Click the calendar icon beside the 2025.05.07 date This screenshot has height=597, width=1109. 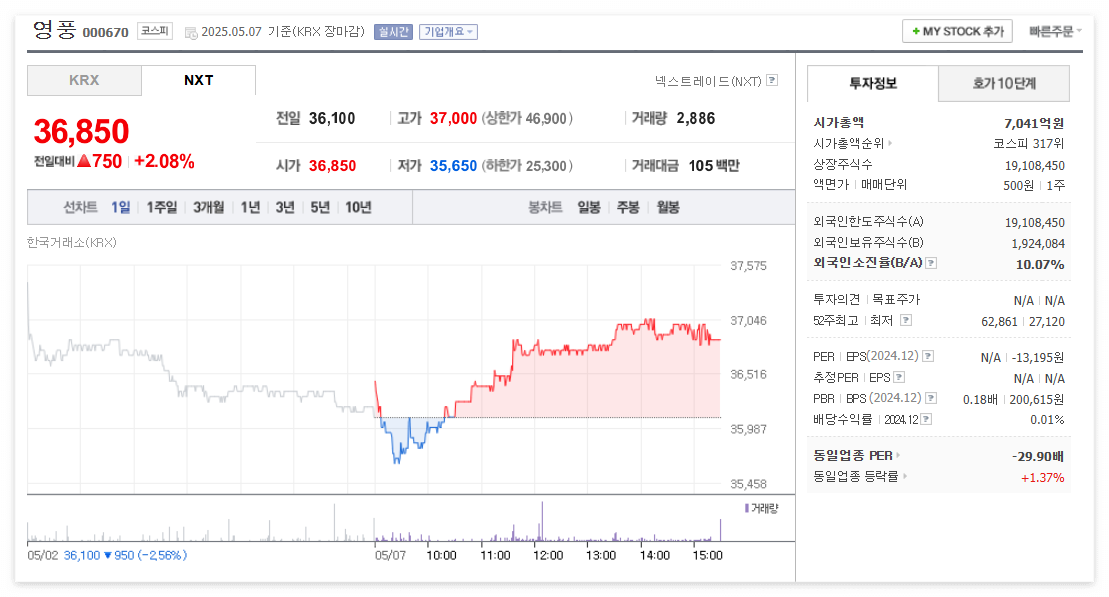tap(189, 31)
